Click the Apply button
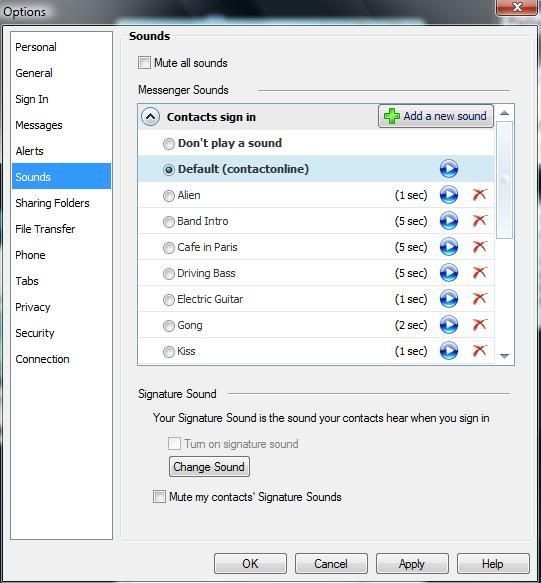This screenshot has width=541, height=583. click(x=412, y=564)
